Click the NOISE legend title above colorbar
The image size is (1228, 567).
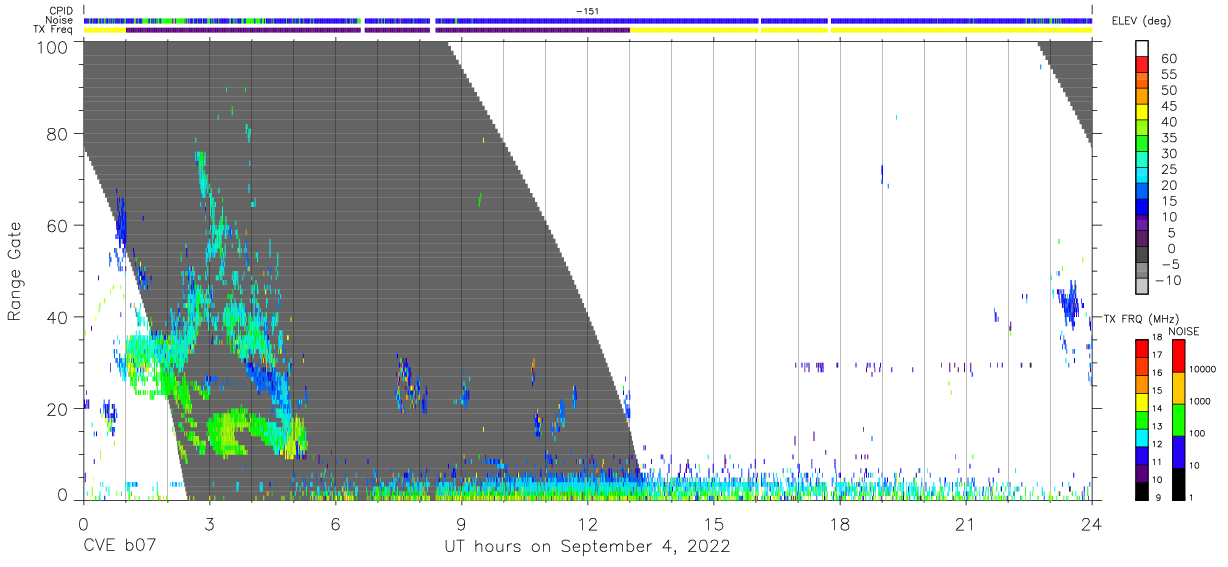(x=1185, y=331)
